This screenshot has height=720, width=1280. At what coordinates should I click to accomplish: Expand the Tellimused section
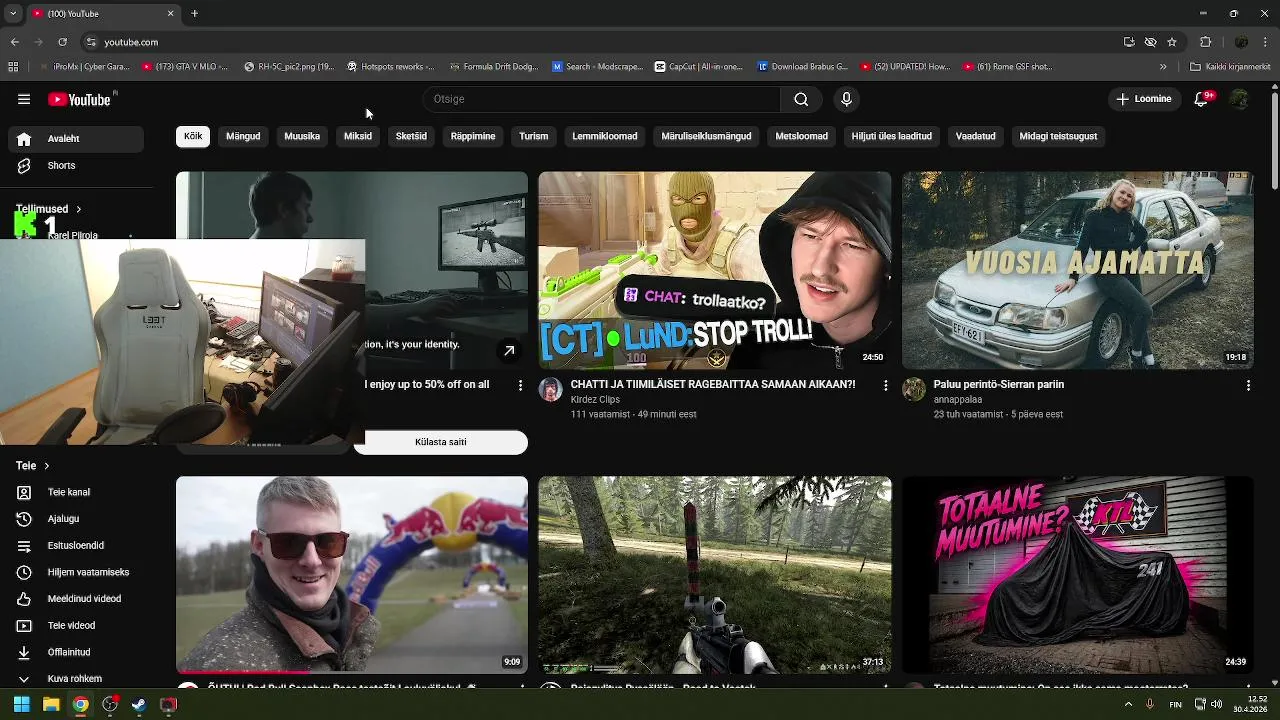point(48,209)
